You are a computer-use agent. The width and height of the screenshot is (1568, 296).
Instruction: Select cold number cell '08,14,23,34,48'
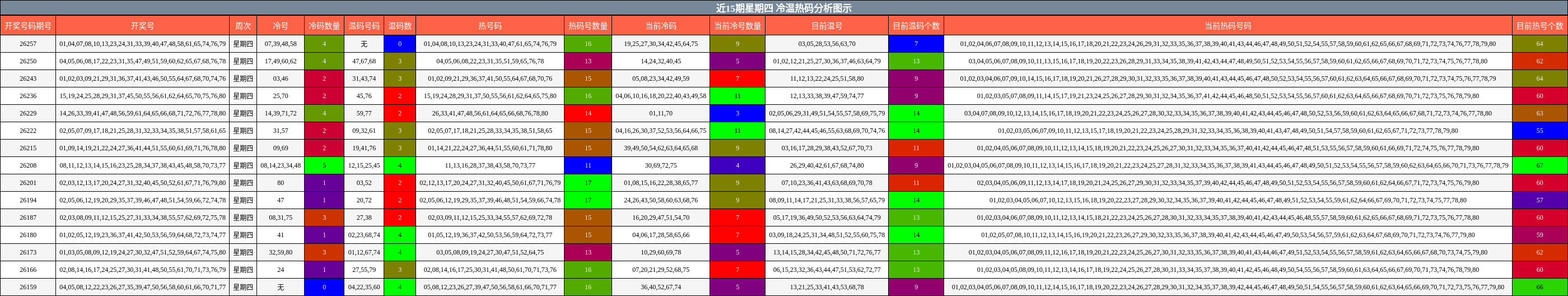point(281,165)
